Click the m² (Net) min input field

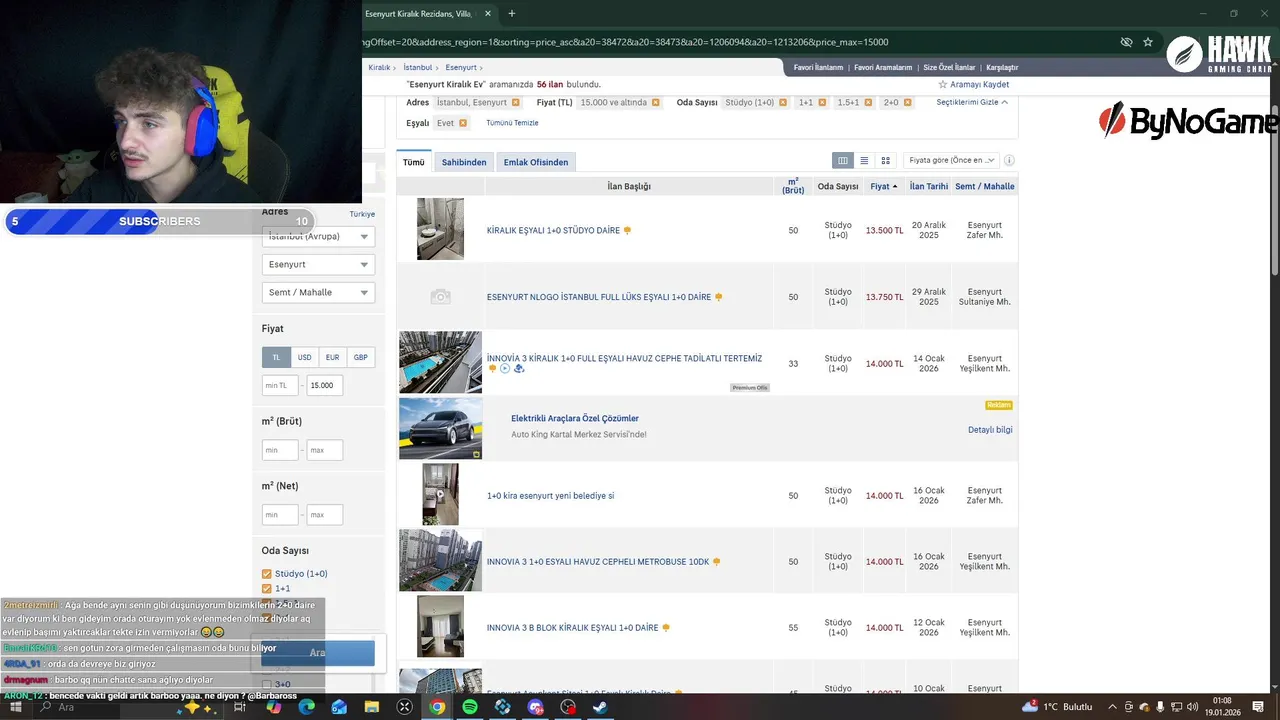pyautogui.click(x=280, y=515)
